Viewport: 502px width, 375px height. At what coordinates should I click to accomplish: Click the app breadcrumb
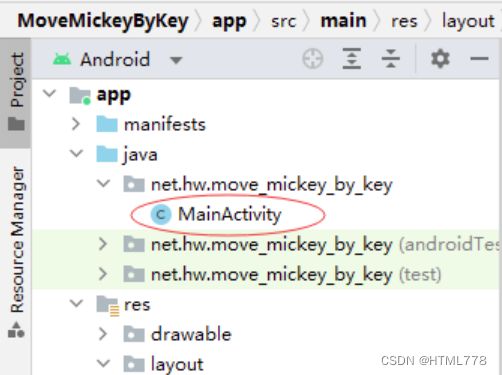click(229, 22)
